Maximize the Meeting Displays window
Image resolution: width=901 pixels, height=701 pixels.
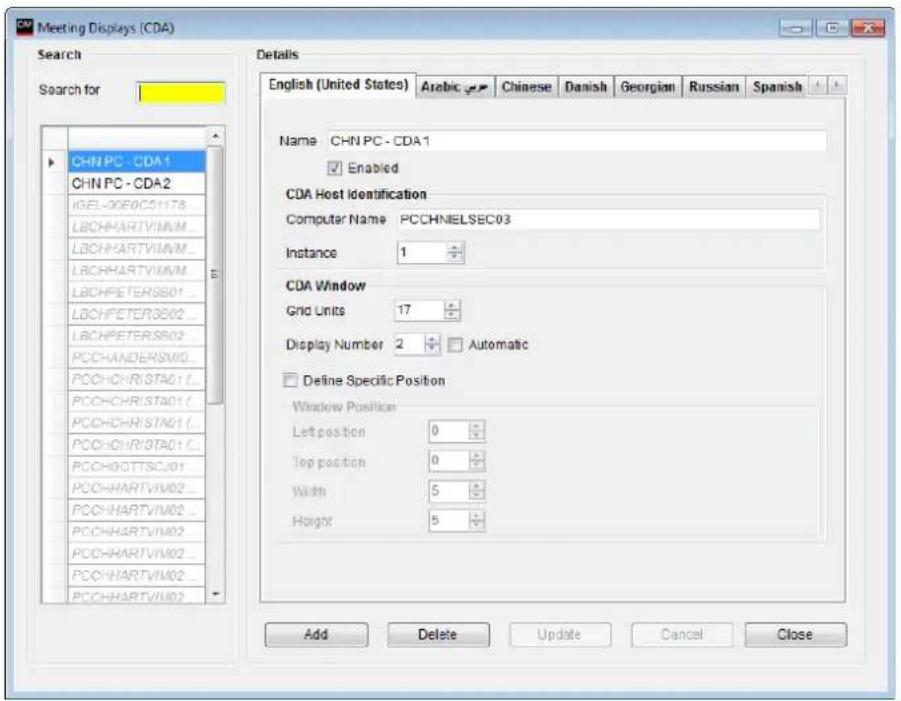coord(831,28)
